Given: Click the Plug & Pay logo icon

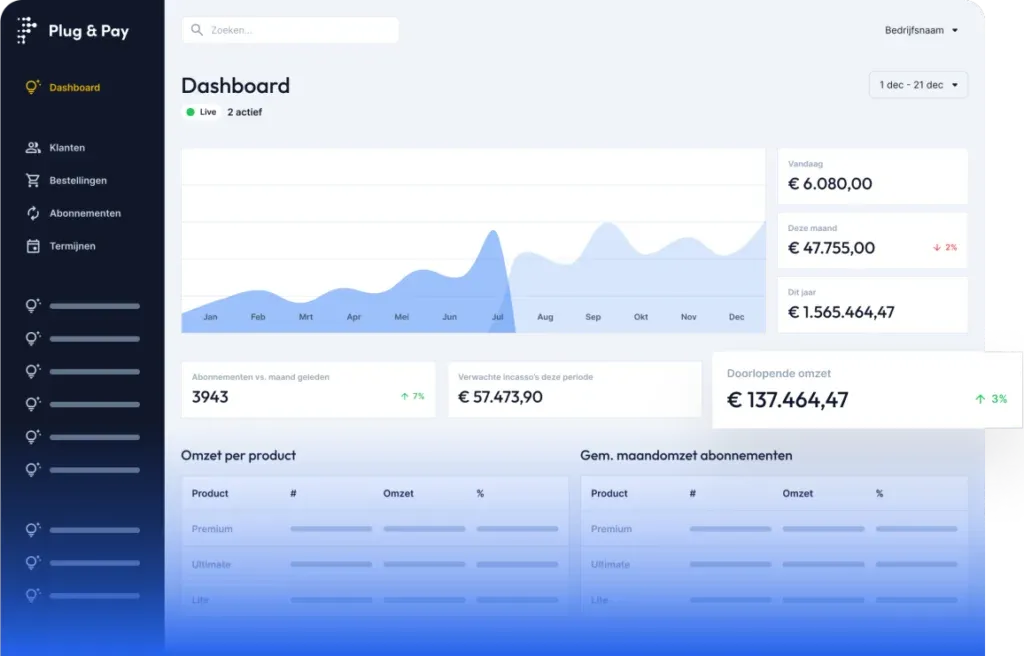Looking at the screenshot, I should tap(27, 30).
